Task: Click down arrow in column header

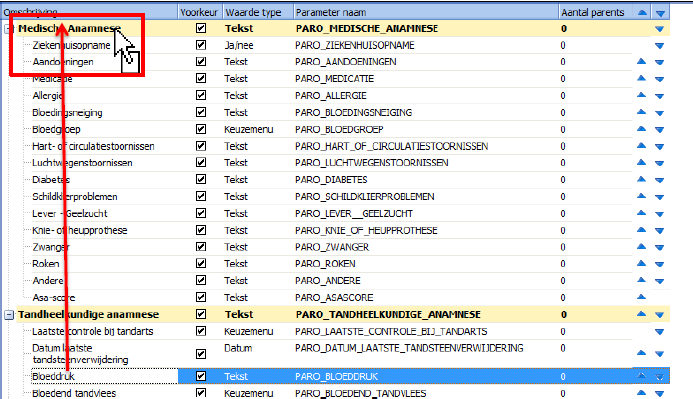Action: tap(660, 13)
